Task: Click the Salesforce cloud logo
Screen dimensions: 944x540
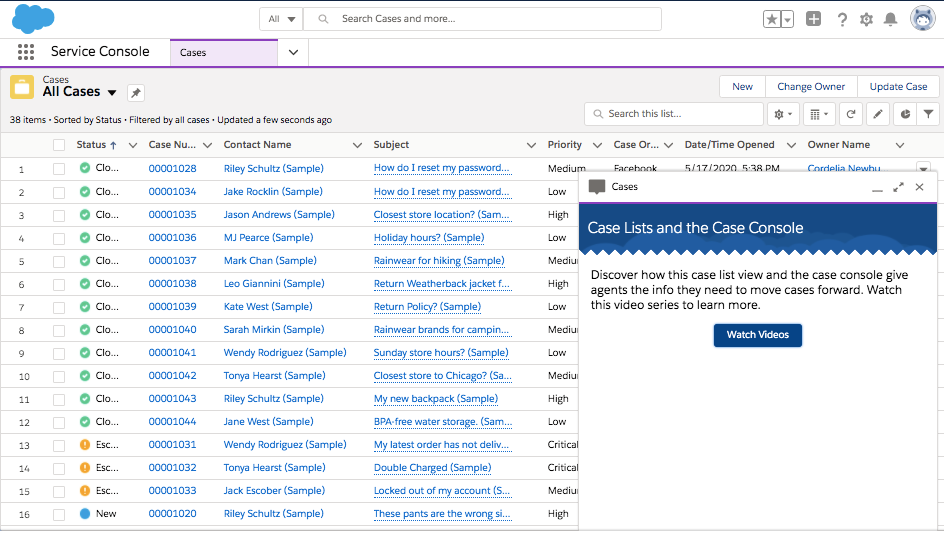Action: coord(33,18)
